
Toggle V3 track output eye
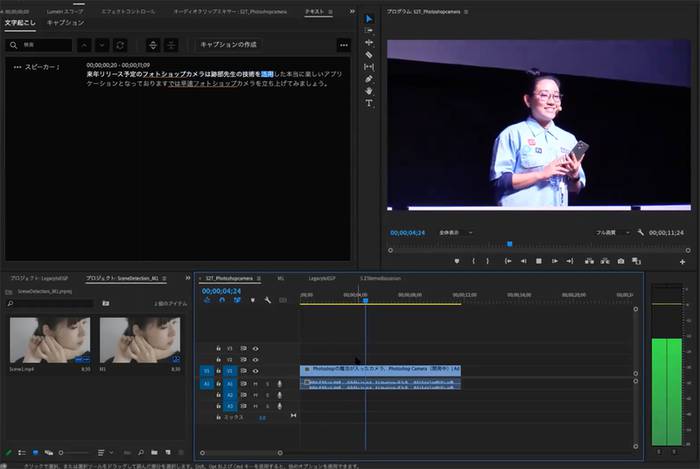pos(255,349)
